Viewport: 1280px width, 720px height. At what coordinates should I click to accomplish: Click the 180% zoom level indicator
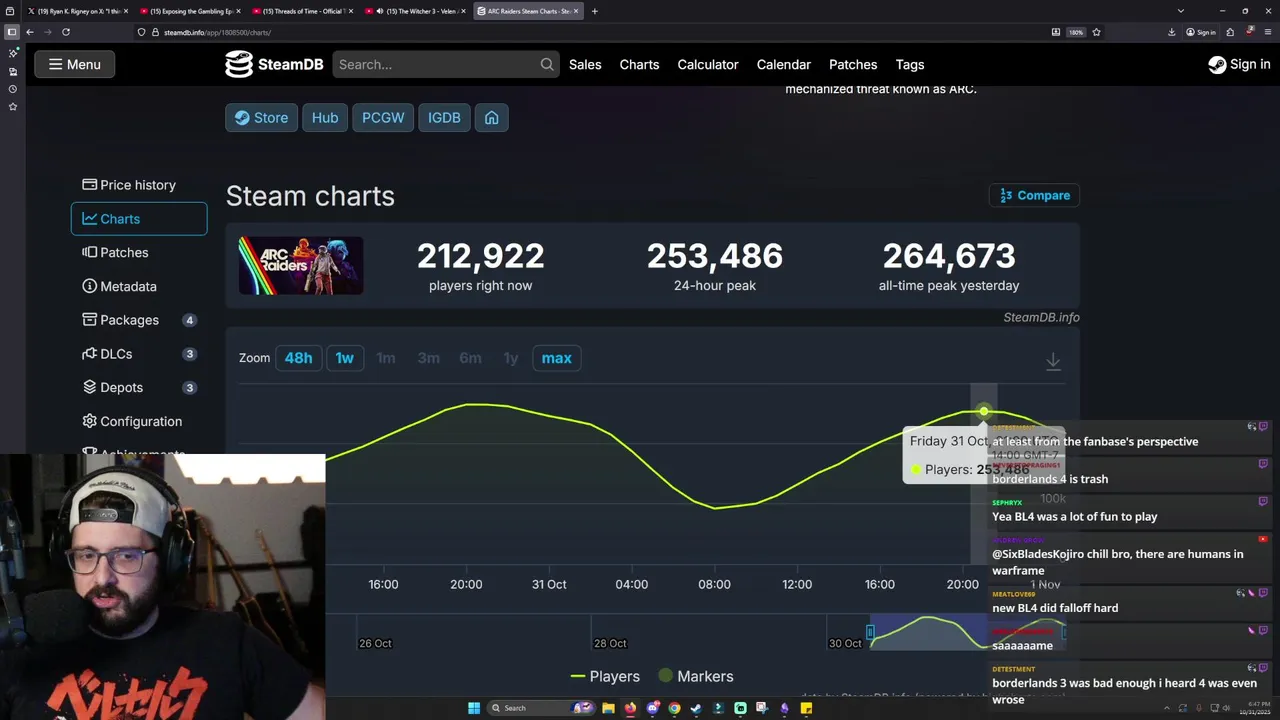click(1076, 32)
